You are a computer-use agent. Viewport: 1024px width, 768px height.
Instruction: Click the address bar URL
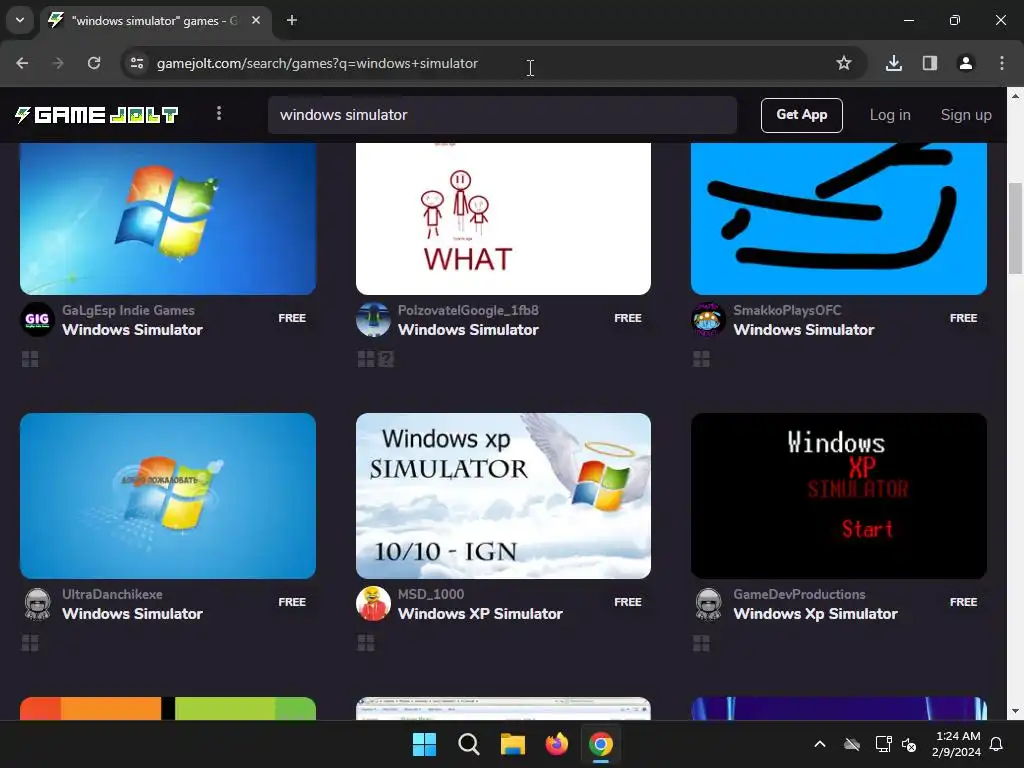[317, 63]
